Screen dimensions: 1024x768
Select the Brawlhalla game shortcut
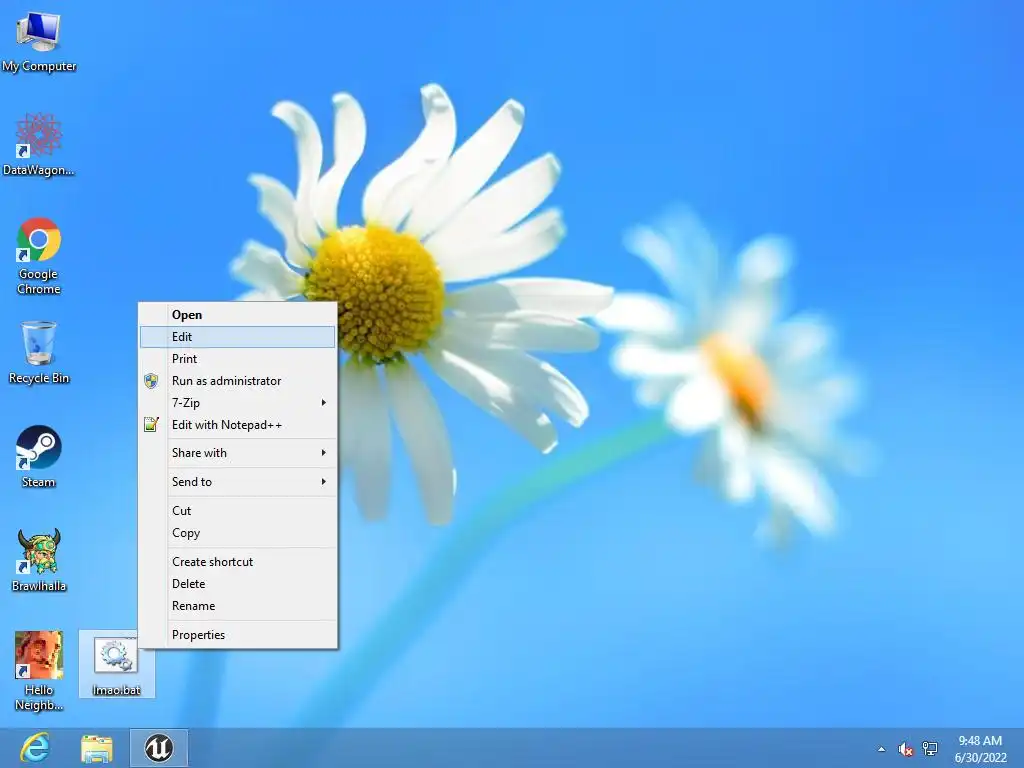click(x=39, y=560)
